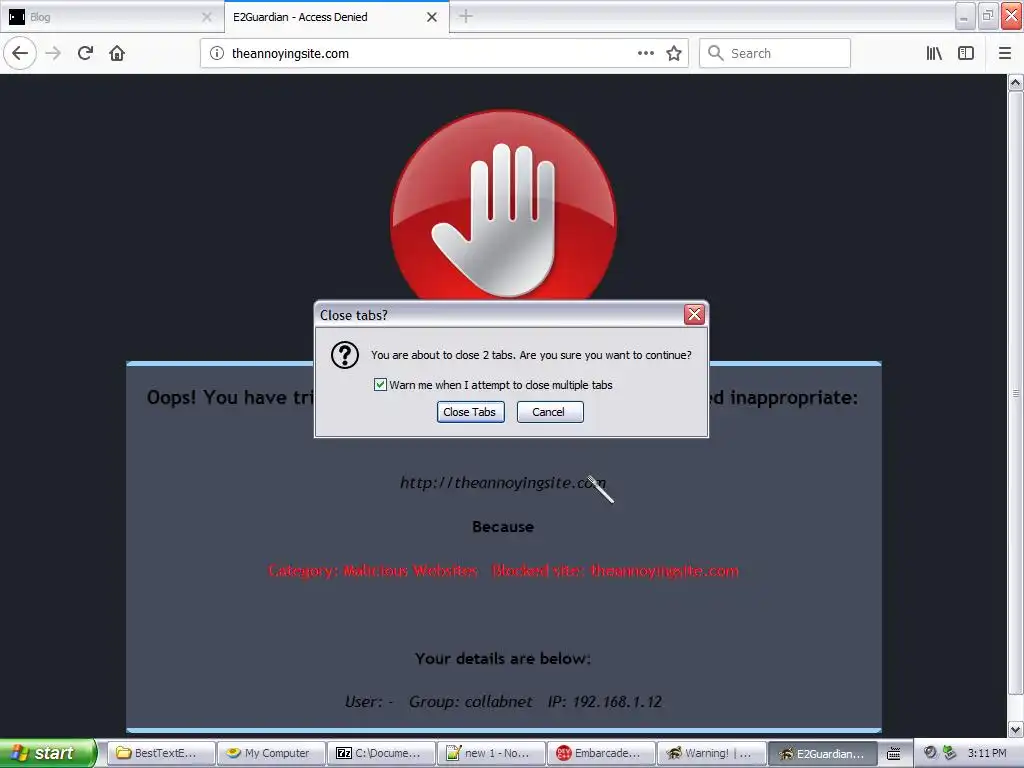The width and height of the screenshot is (1024, 768).
Task: Close the Blog tab
Action: tap(206, 17)
